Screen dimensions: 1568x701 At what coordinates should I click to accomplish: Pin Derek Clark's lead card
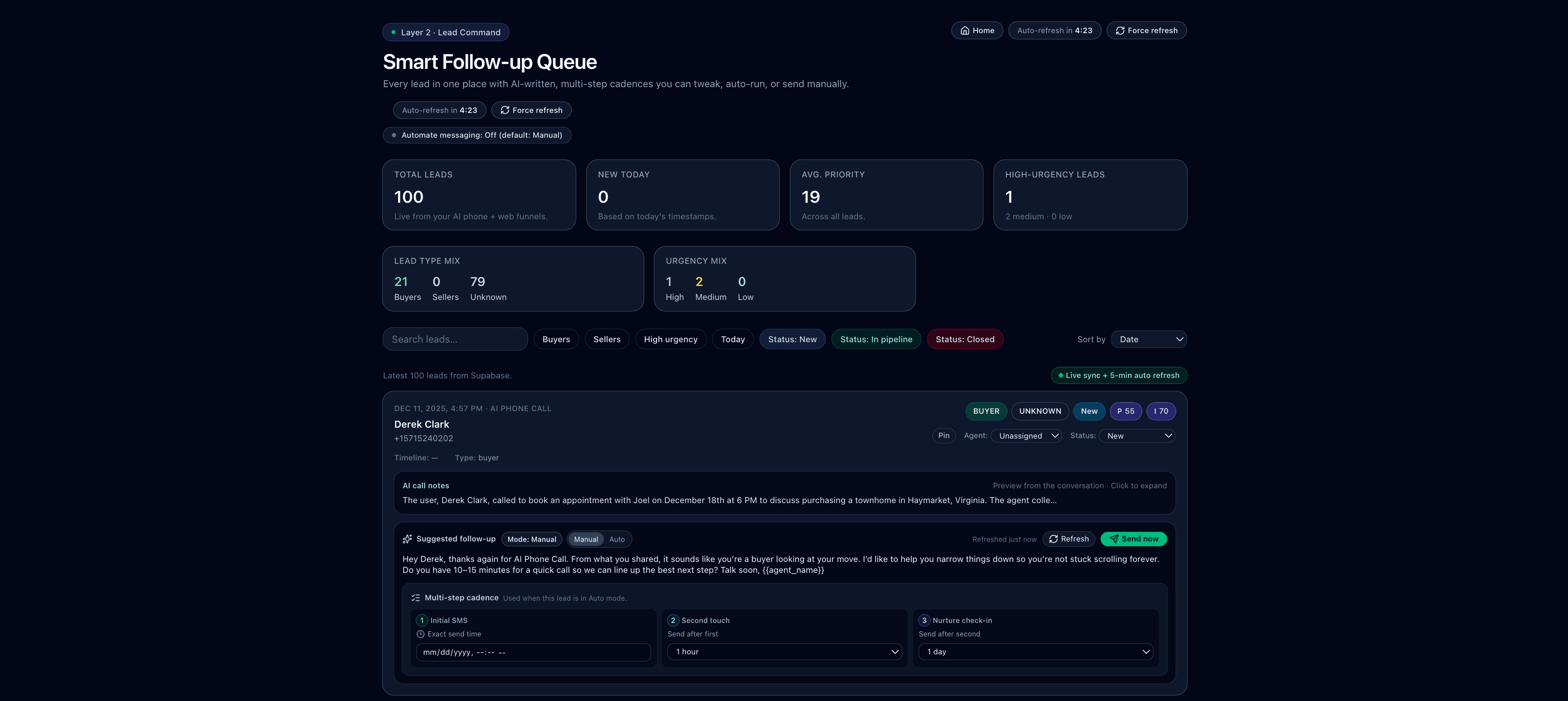coord(944,436)
